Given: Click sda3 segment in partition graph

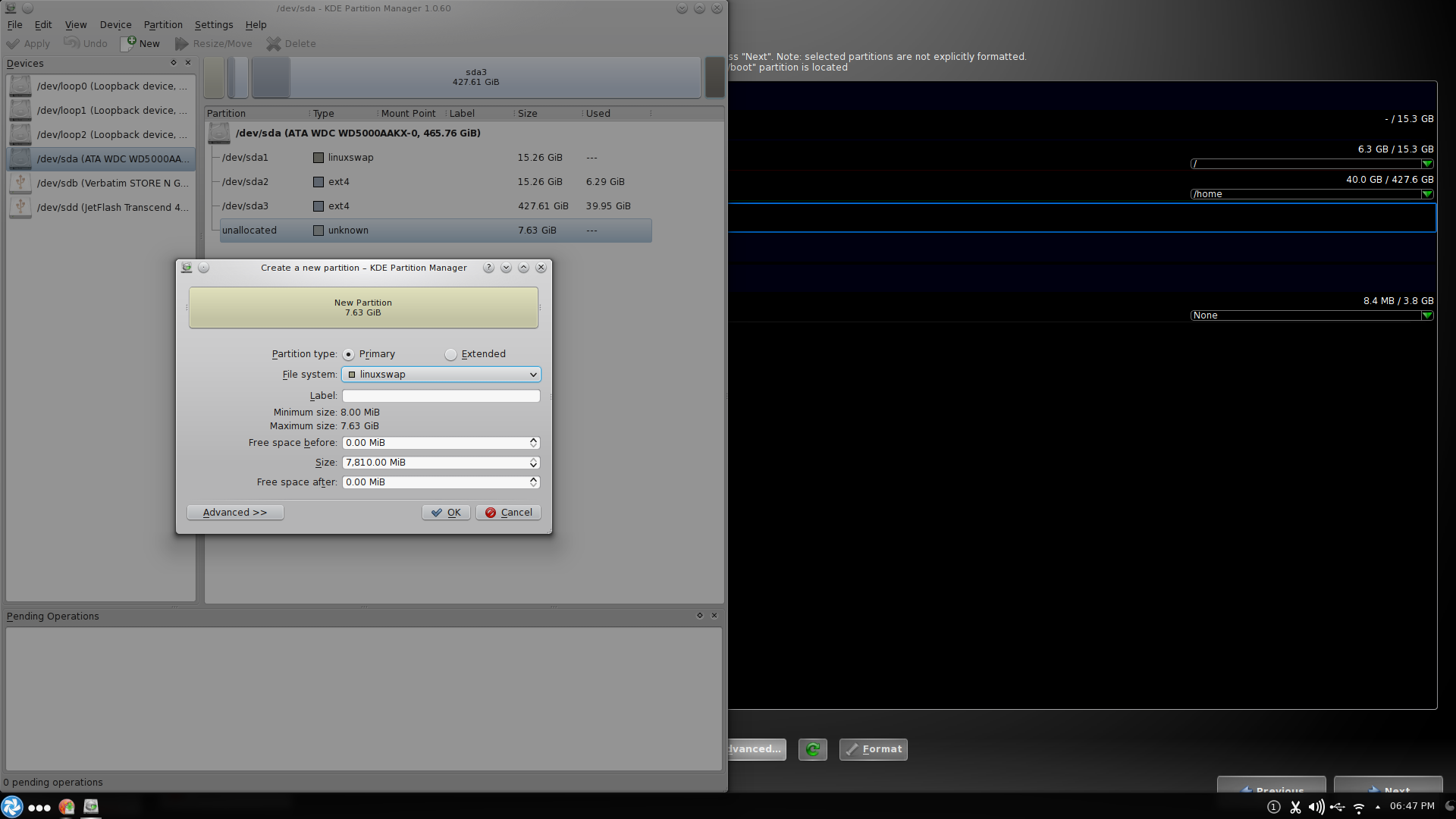Looking at the screenshot, I should [x=476, y=77].
